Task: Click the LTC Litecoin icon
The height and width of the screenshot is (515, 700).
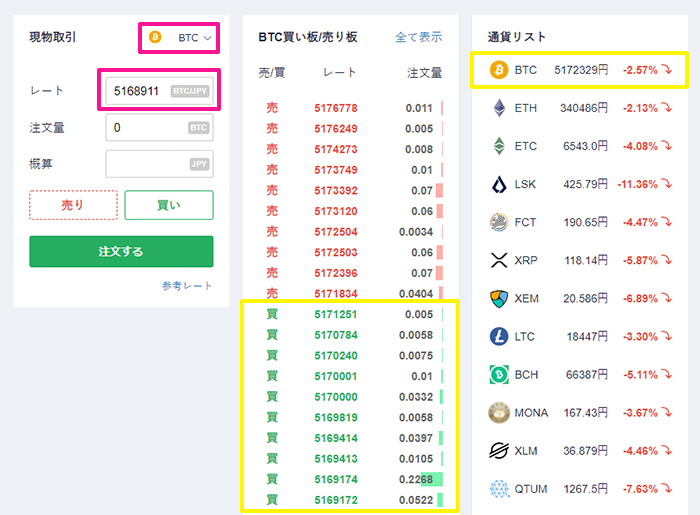Action: click(499, 336)
